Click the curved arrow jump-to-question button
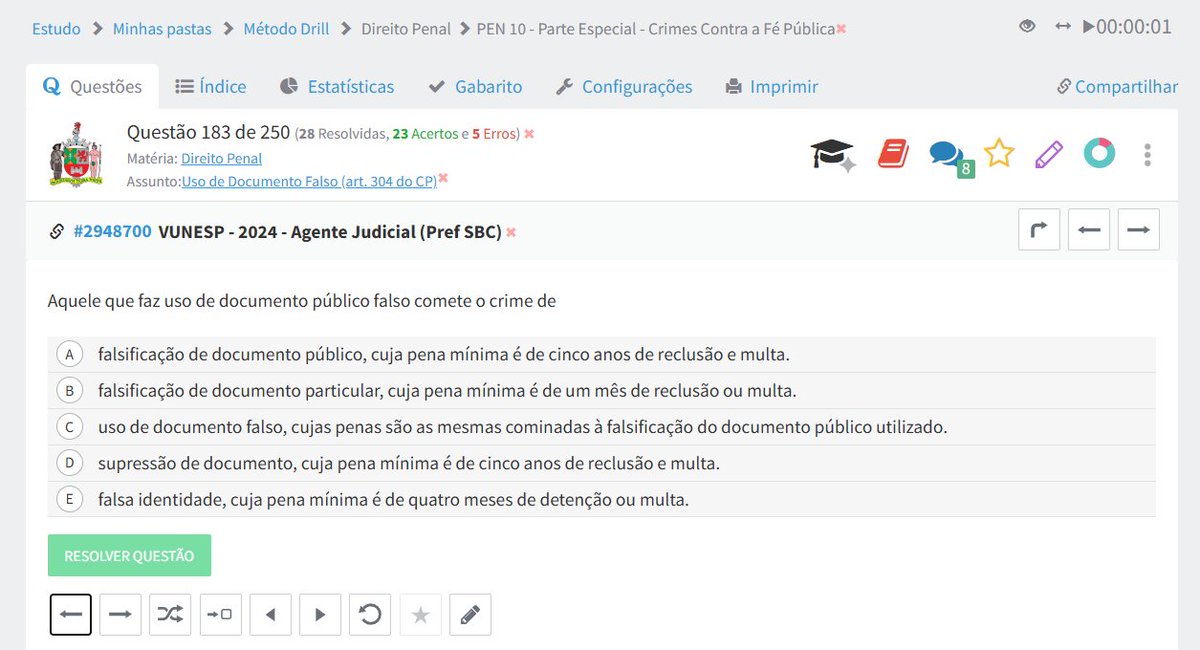The width and height of the screenshot is (1200, 650). click(x=1039, y=230)
